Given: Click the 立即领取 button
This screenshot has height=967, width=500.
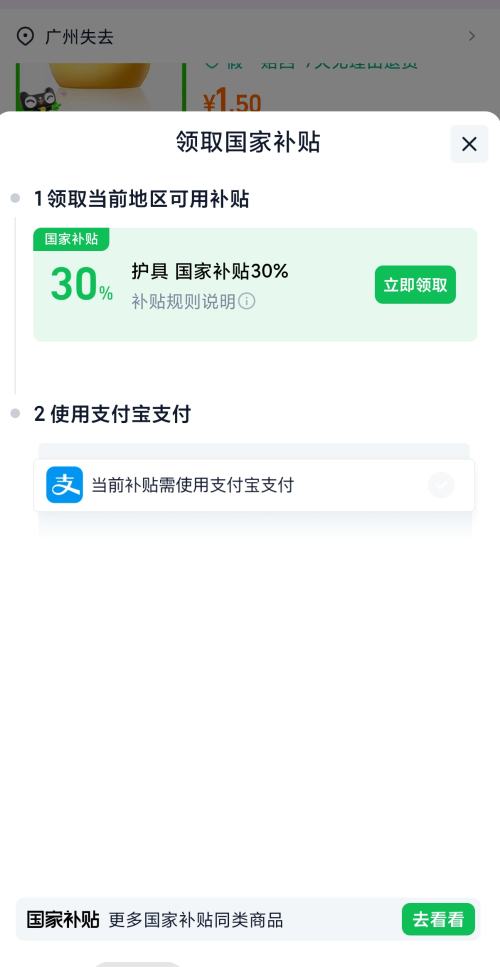Looking at the screenshot, I should [415, 284].
